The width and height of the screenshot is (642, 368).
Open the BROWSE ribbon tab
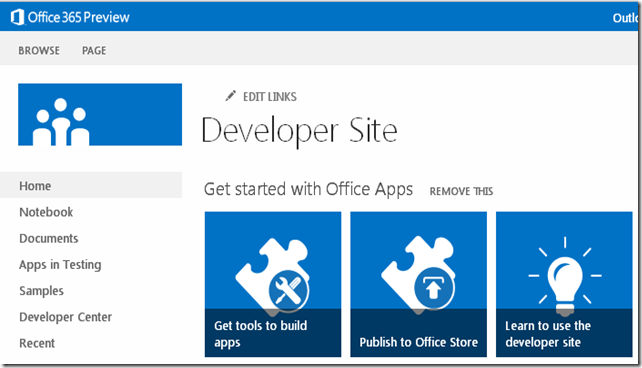point(39,50)
